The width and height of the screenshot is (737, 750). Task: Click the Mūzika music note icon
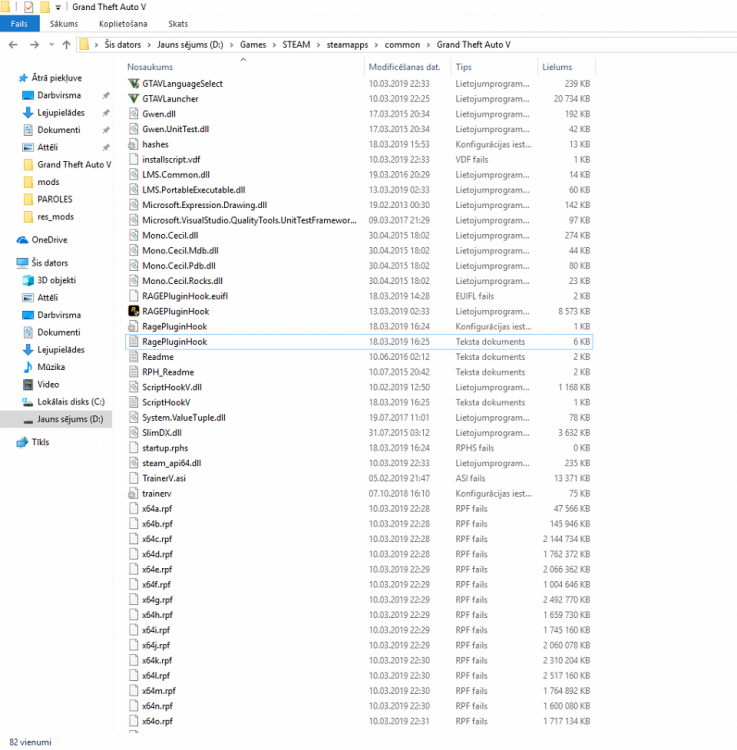click(x=28, y=367)
